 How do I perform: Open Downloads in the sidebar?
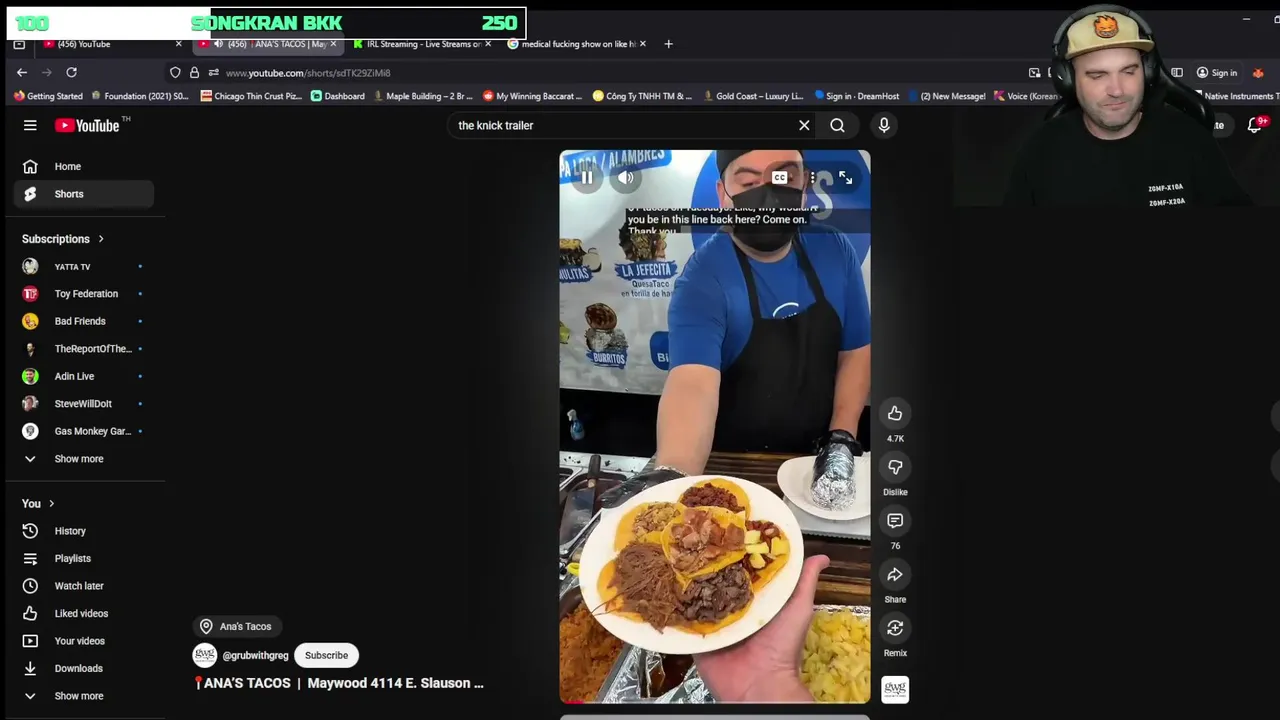(x=84, y=668)
